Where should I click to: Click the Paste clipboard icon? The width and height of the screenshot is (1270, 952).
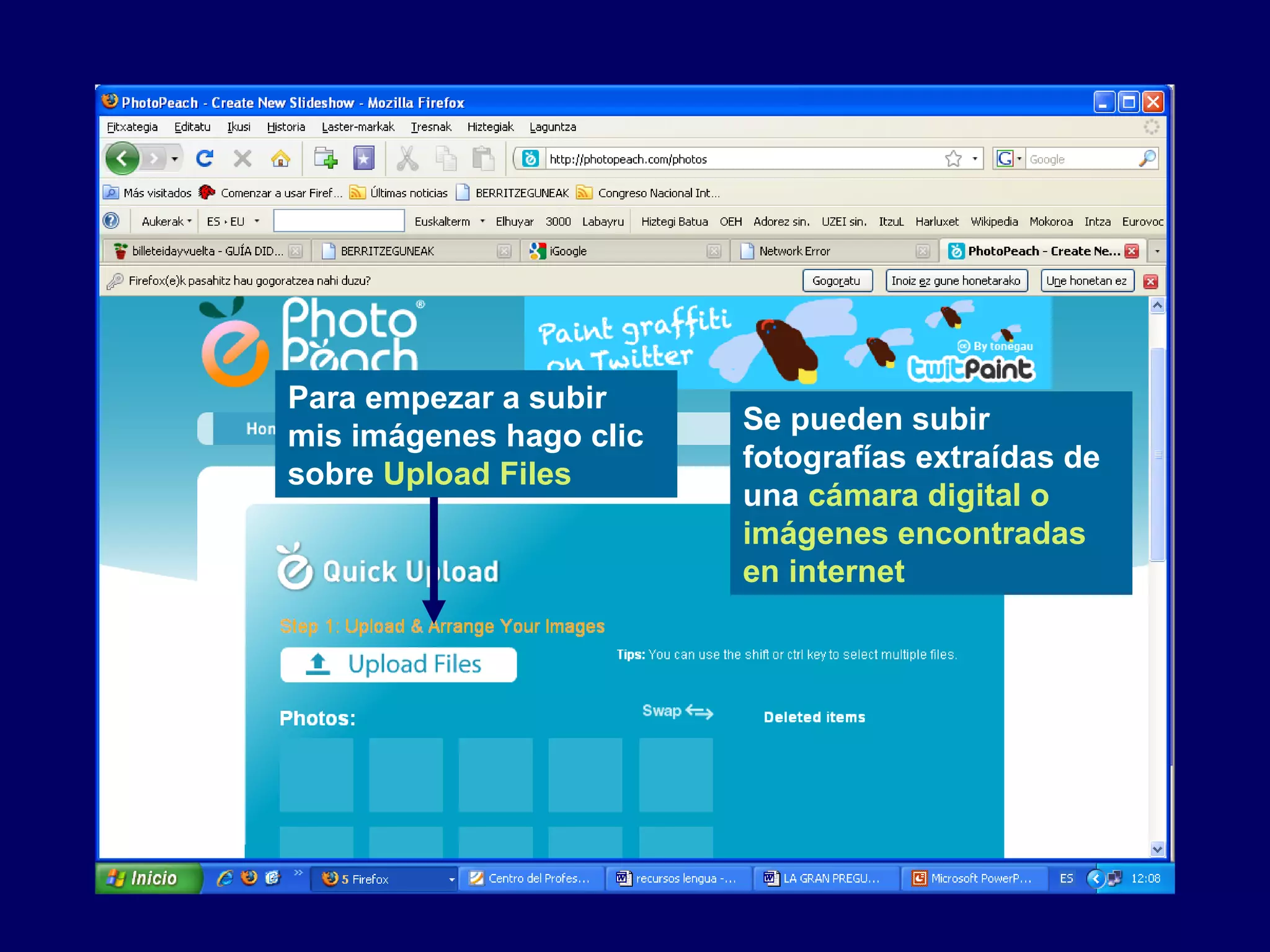[483, 159]
